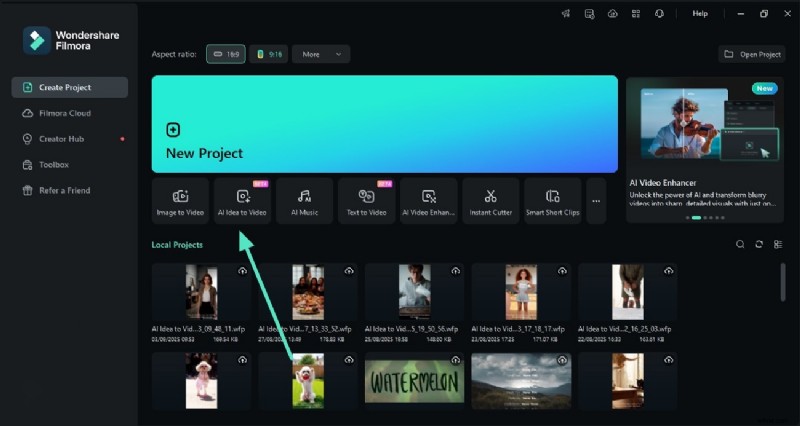
Task: Refresh the local projects list
Action: point(759,244)
